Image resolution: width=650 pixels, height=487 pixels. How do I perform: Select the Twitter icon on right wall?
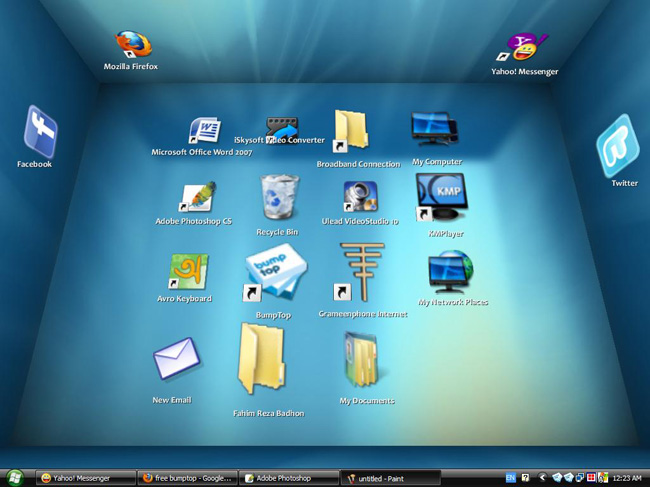coord(618,145)
